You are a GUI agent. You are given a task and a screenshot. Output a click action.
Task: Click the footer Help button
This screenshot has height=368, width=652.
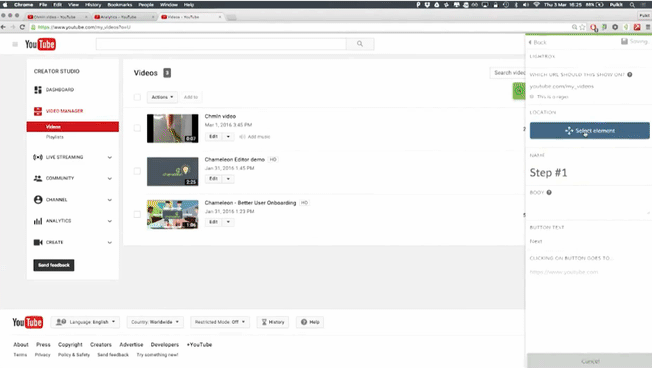coord(310,322)
